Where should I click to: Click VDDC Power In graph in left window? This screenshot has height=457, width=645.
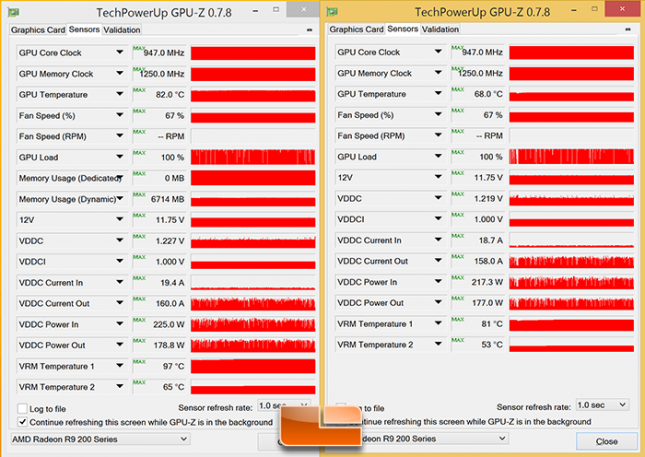point(253,325)
